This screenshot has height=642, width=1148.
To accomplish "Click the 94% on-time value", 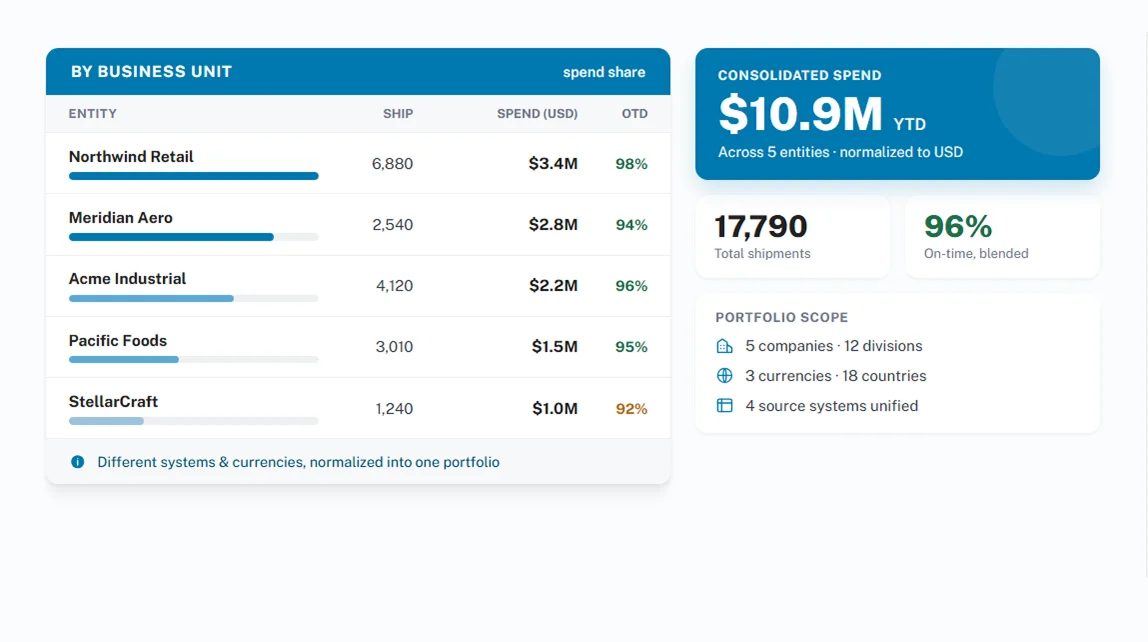I will click(631, 225).
